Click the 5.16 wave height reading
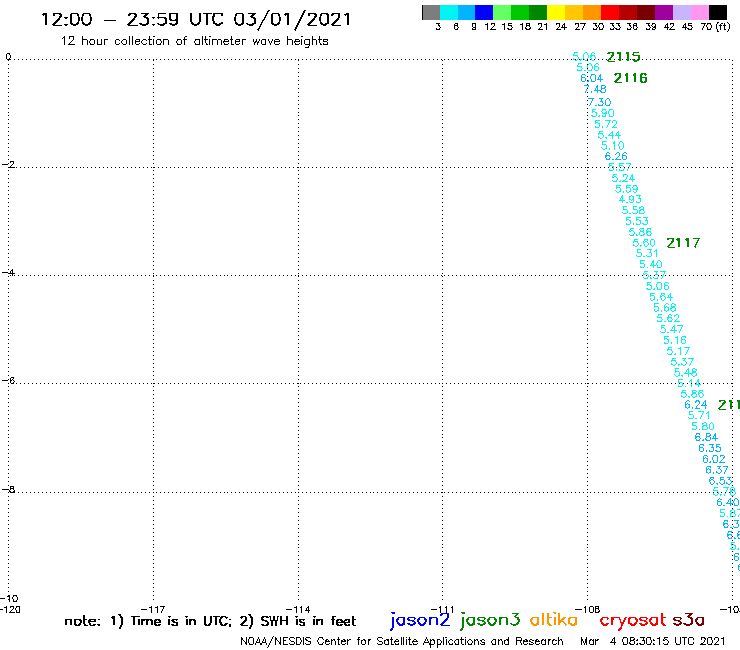Image resolution: width=740 pixels, height=650 pixels. point(675,340)
